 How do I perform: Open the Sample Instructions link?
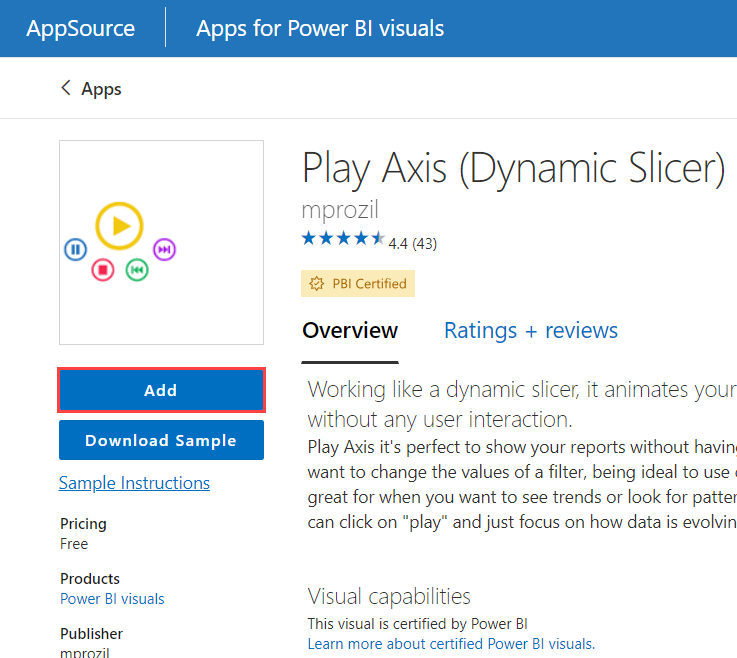coord(134,483)
